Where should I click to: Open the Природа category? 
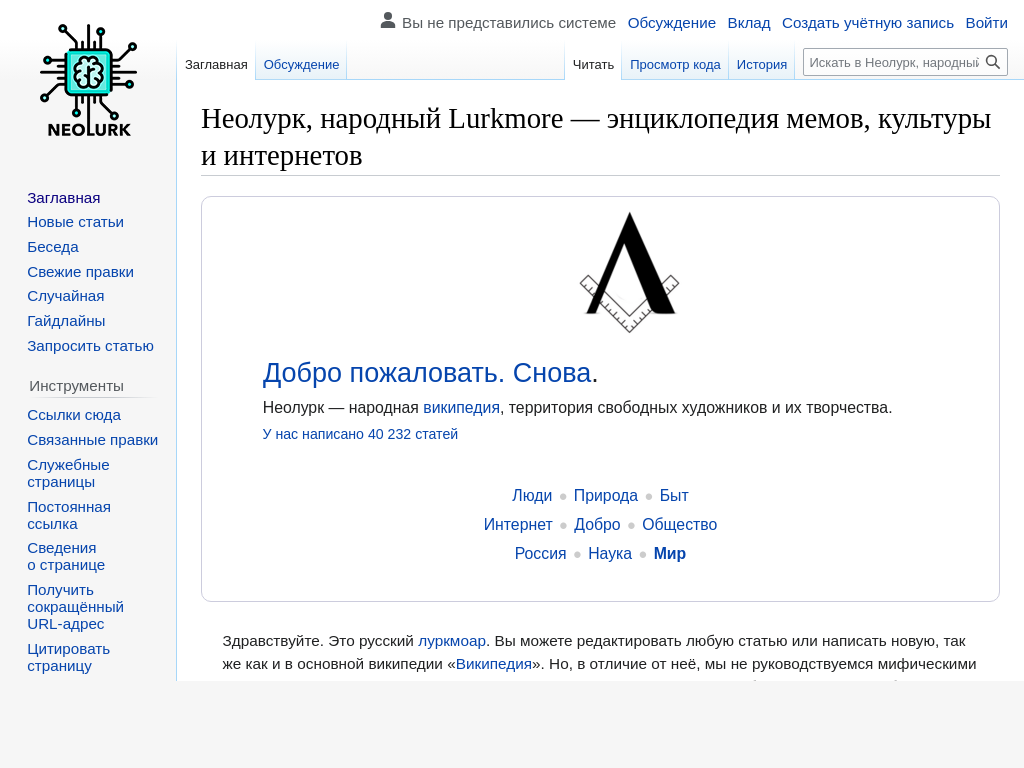605,496
